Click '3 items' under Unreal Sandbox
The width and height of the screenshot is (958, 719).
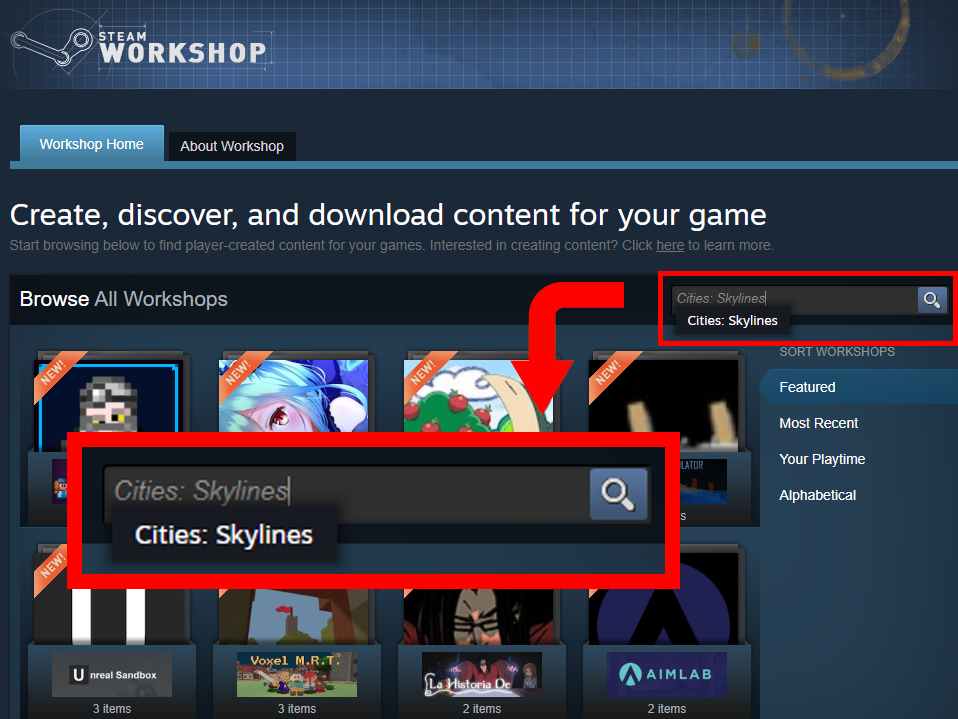click(x=112, y=709)
